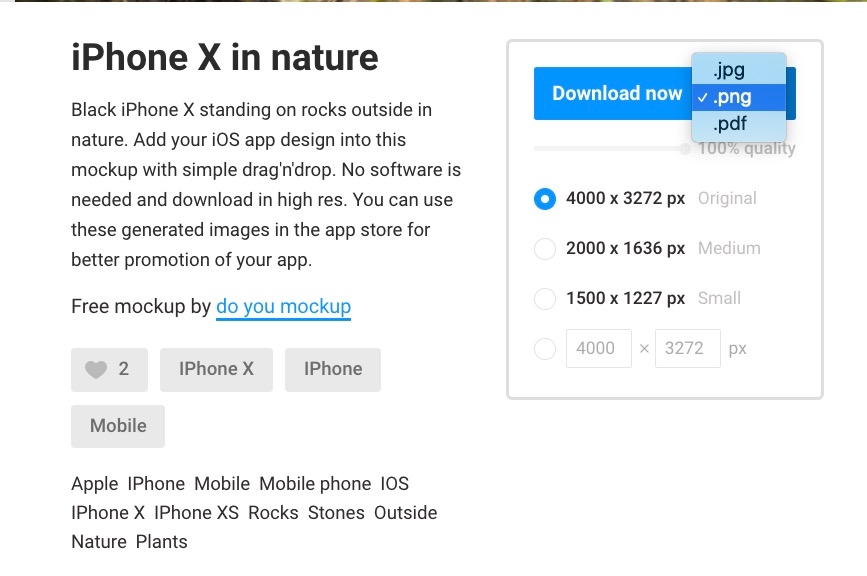This screenshot has height=576, width=867.
Task: Choose .png from the format dropdown
Action: coord(739,97)
